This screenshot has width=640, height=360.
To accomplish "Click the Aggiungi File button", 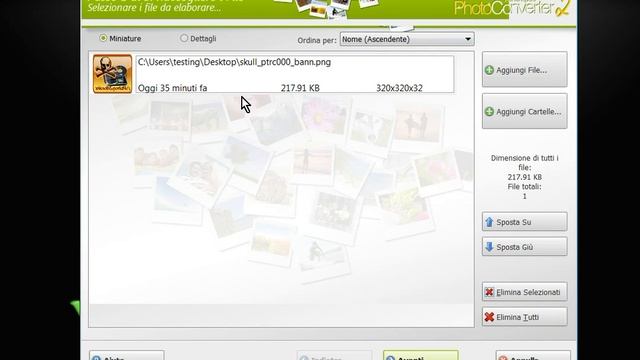I will click(524, 70).
